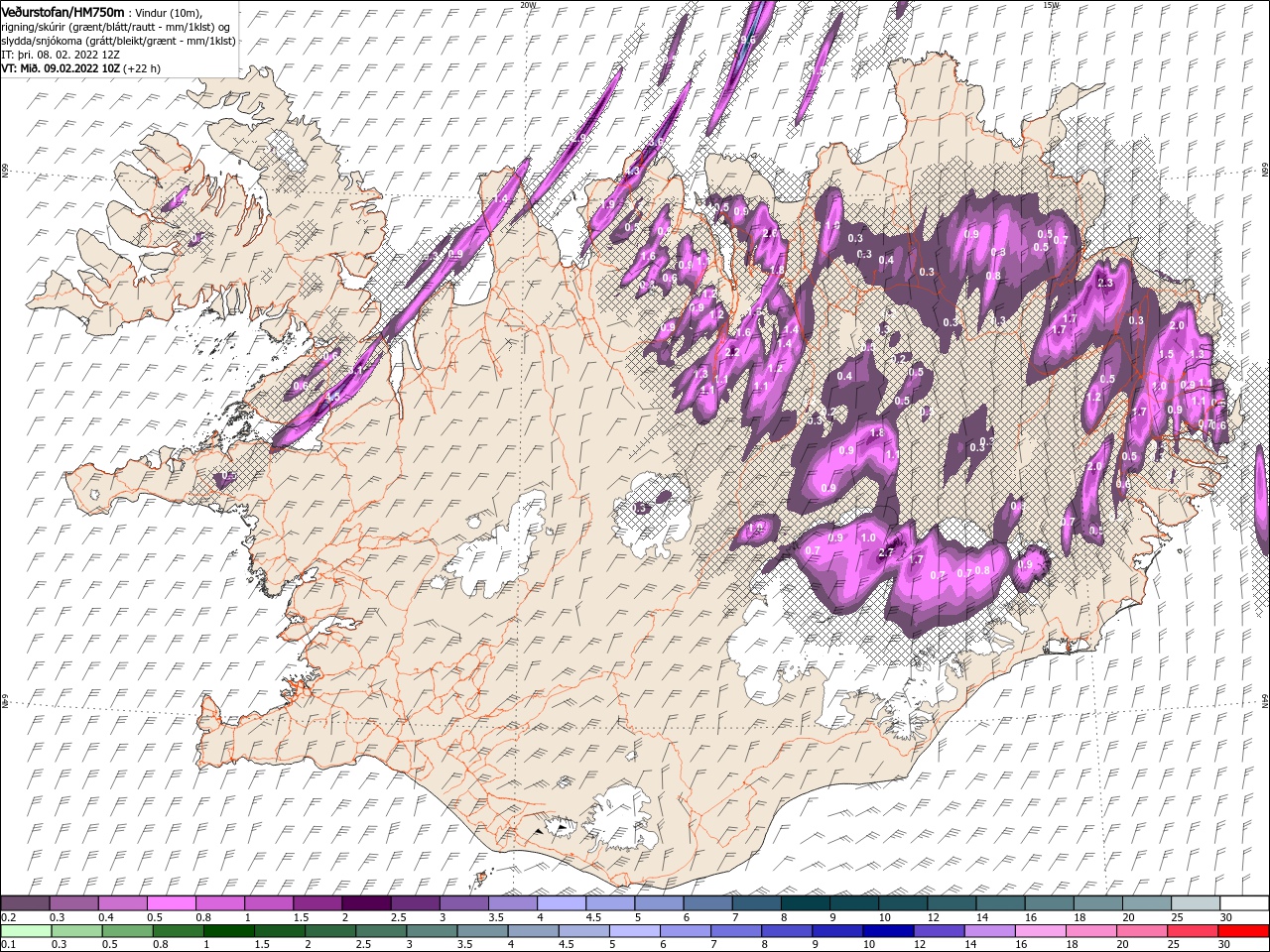Click the upper legend swatch starting at 0.2
This screenshot has width=1270, height=952.
pyautogui.click(x=26, y=903)
